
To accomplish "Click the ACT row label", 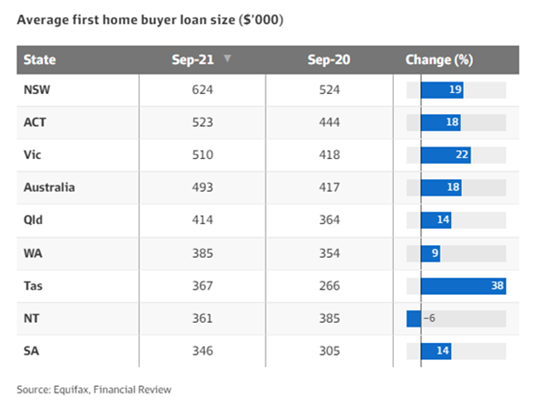I will tap(35, 122).
